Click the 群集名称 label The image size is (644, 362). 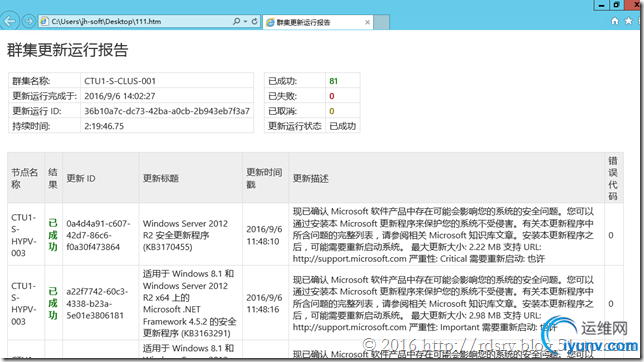(x=31, y=81)
